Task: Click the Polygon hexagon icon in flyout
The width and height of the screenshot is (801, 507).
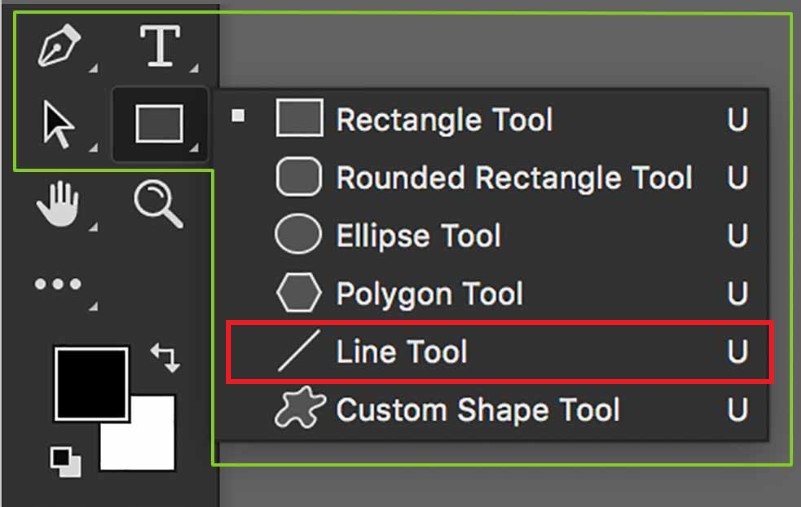Action: tap(298, 294)
